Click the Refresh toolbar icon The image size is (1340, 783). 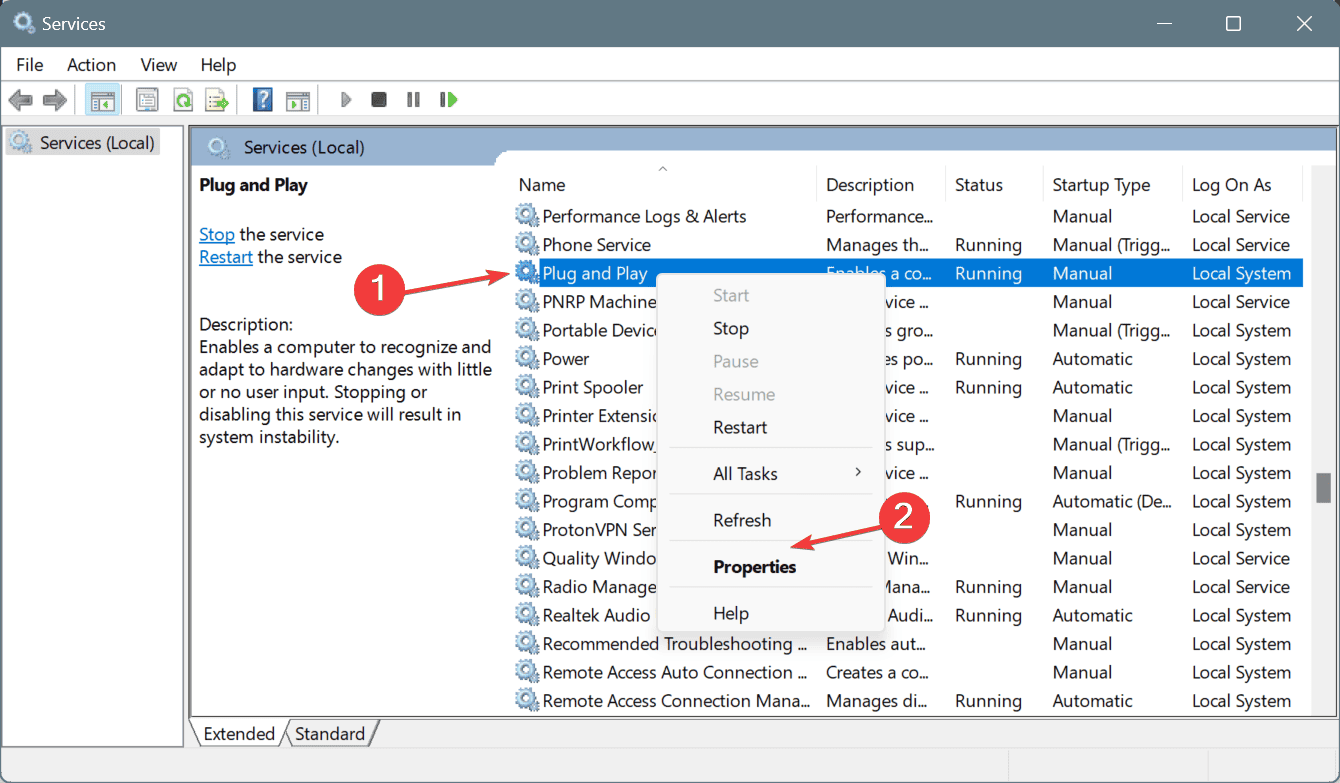[x=182, y=100]
